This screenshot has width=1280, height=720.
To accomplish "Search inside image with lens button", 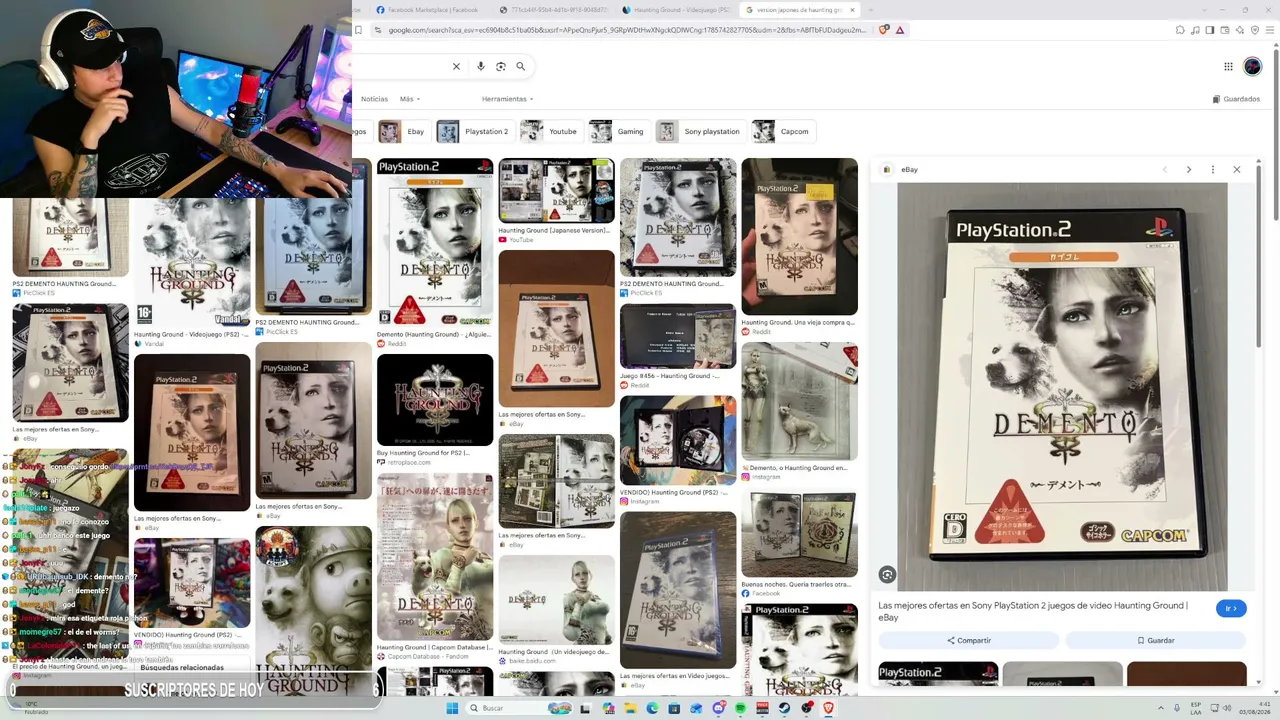I will pos(887,574).
